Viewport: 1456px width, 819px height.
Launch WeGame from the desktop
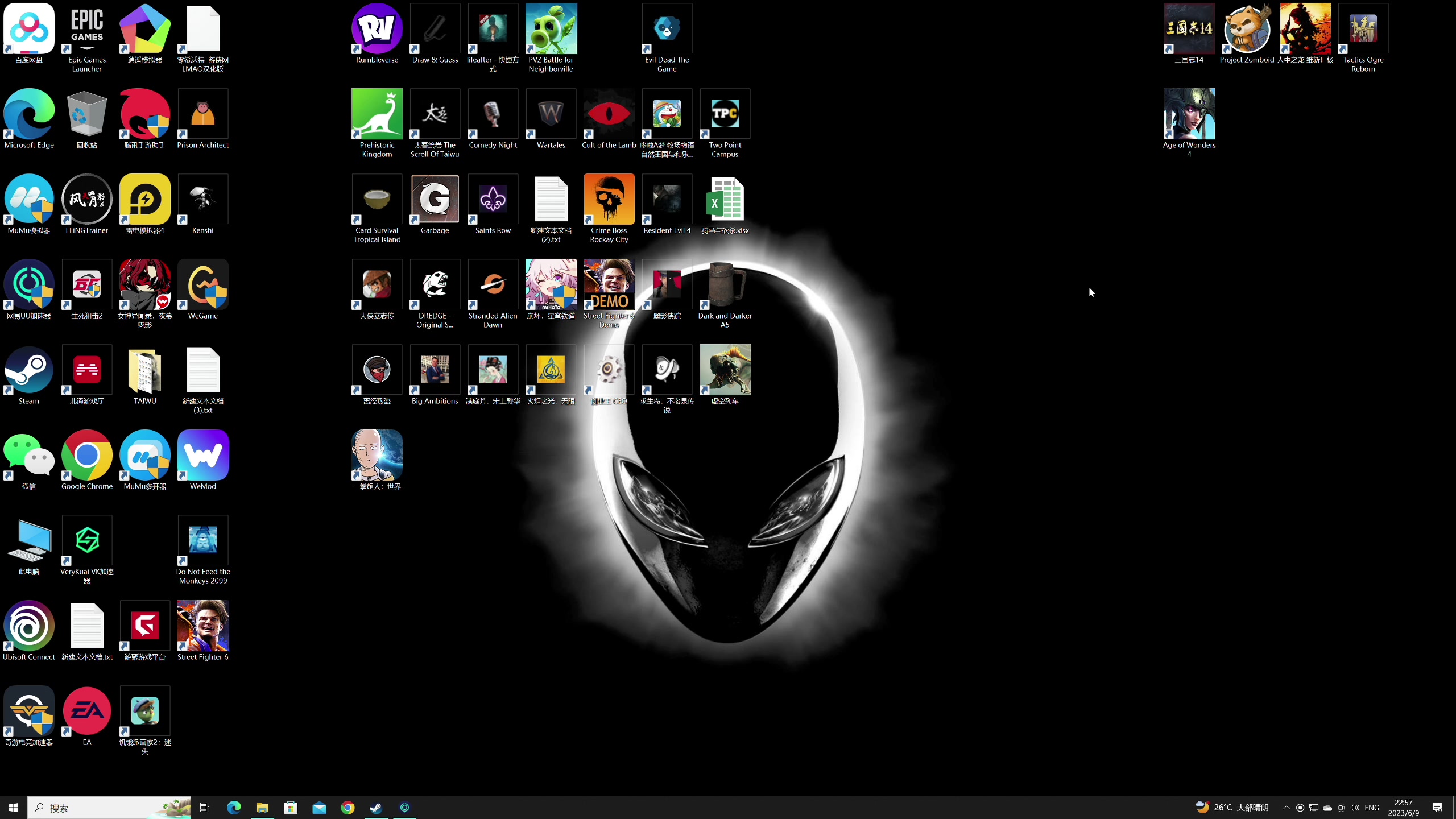203,290
